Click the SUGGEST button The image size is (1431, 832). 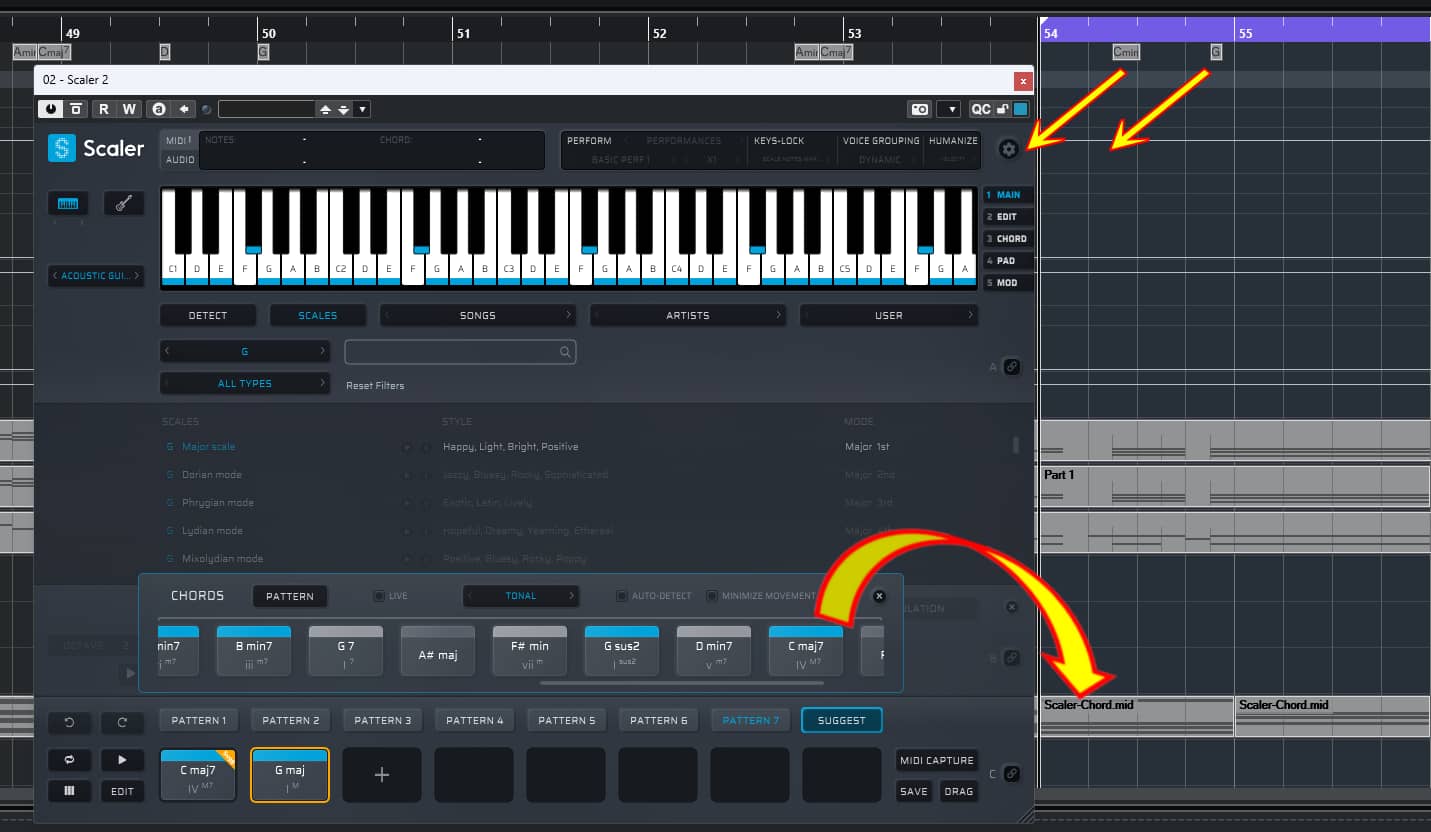pos(842,720)
